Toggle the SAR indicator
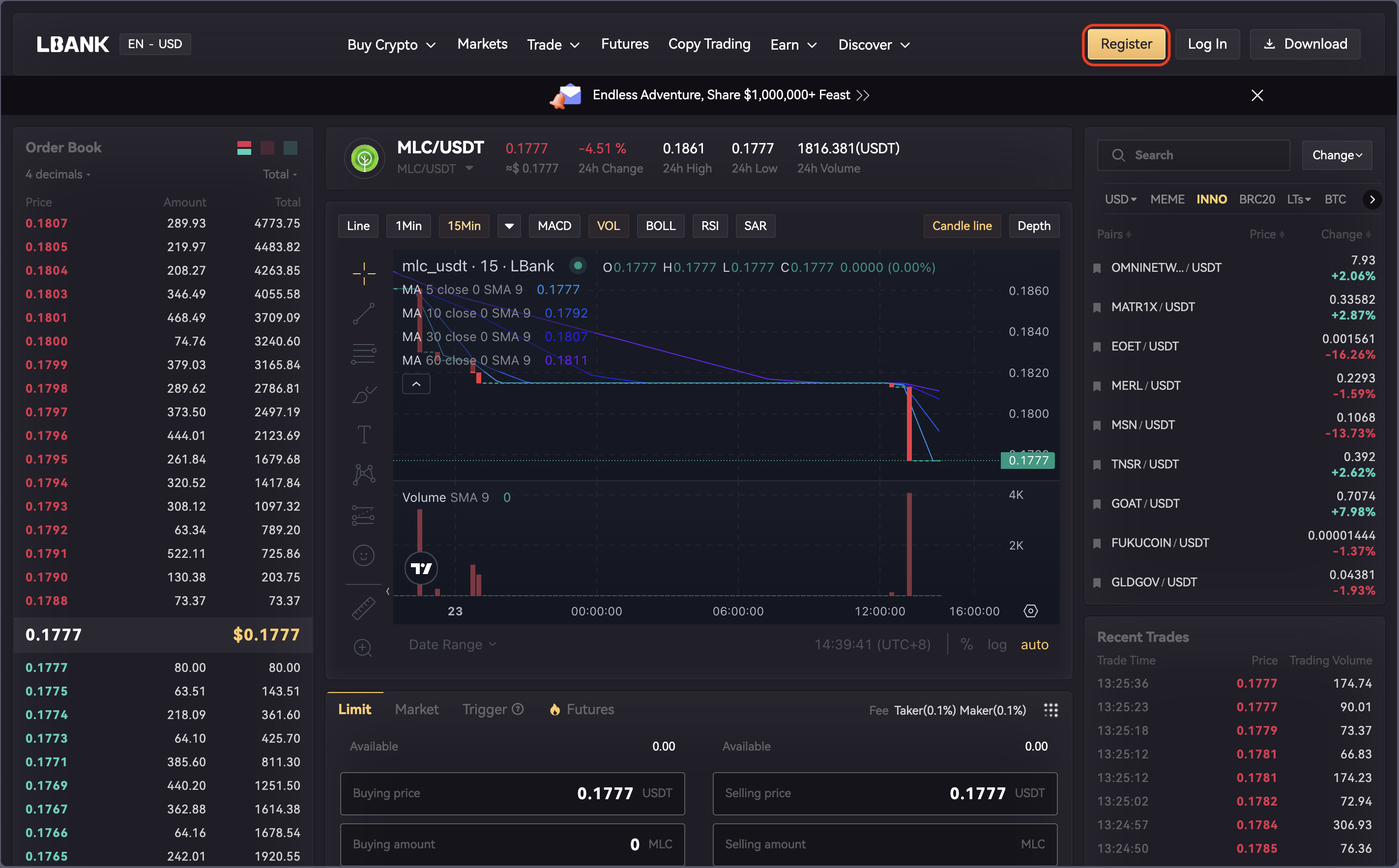This screenshot has width=1399, height=868. (x=756, y=226)
